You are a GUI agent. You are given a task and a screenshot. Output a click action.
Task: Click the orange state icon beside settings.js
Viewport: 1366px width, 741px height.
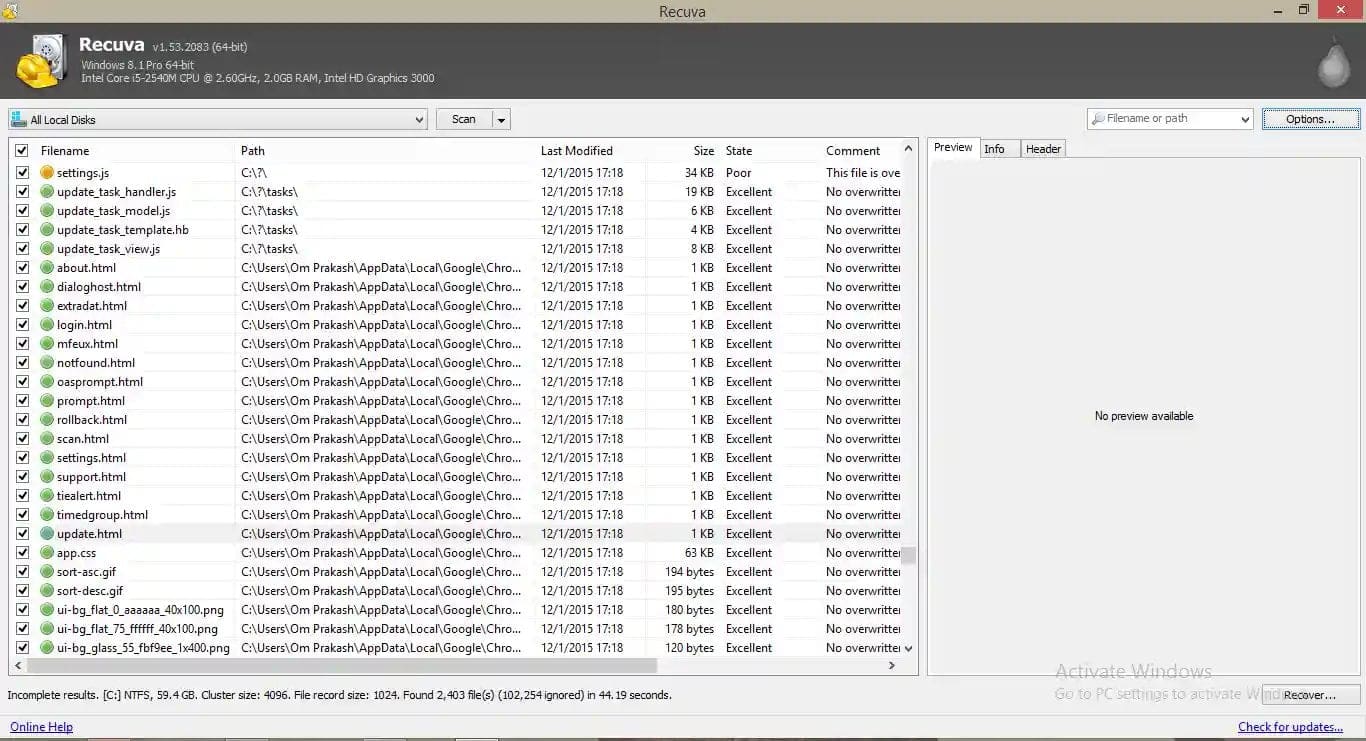point(47,173)
